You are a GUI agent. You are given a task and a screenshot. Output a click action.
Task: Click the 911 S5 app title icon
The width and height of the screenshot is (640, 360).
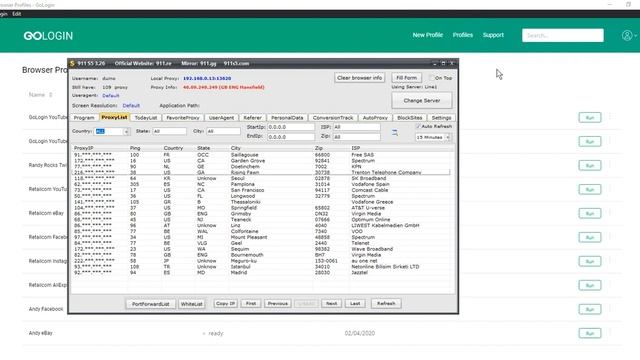[72, 63]
